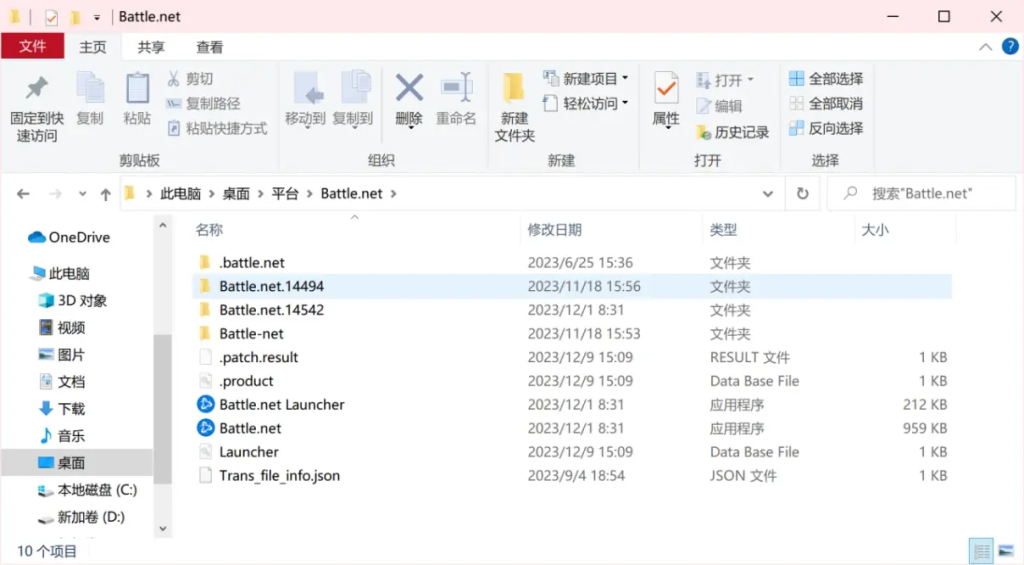Switch to the details view icon in the status bar
The height and width of the screenshot is (565, 1024).
tap(981, 551)
